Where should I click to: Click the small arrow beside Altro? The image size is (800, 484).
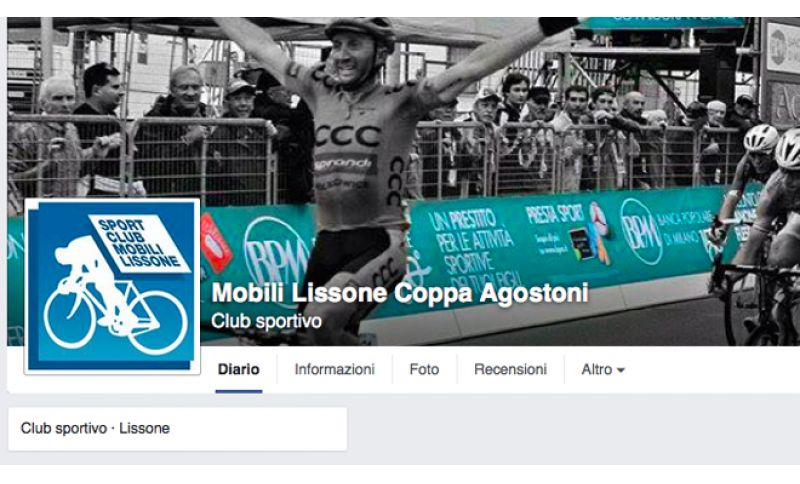pyautogui.click(x=620, y=370)
